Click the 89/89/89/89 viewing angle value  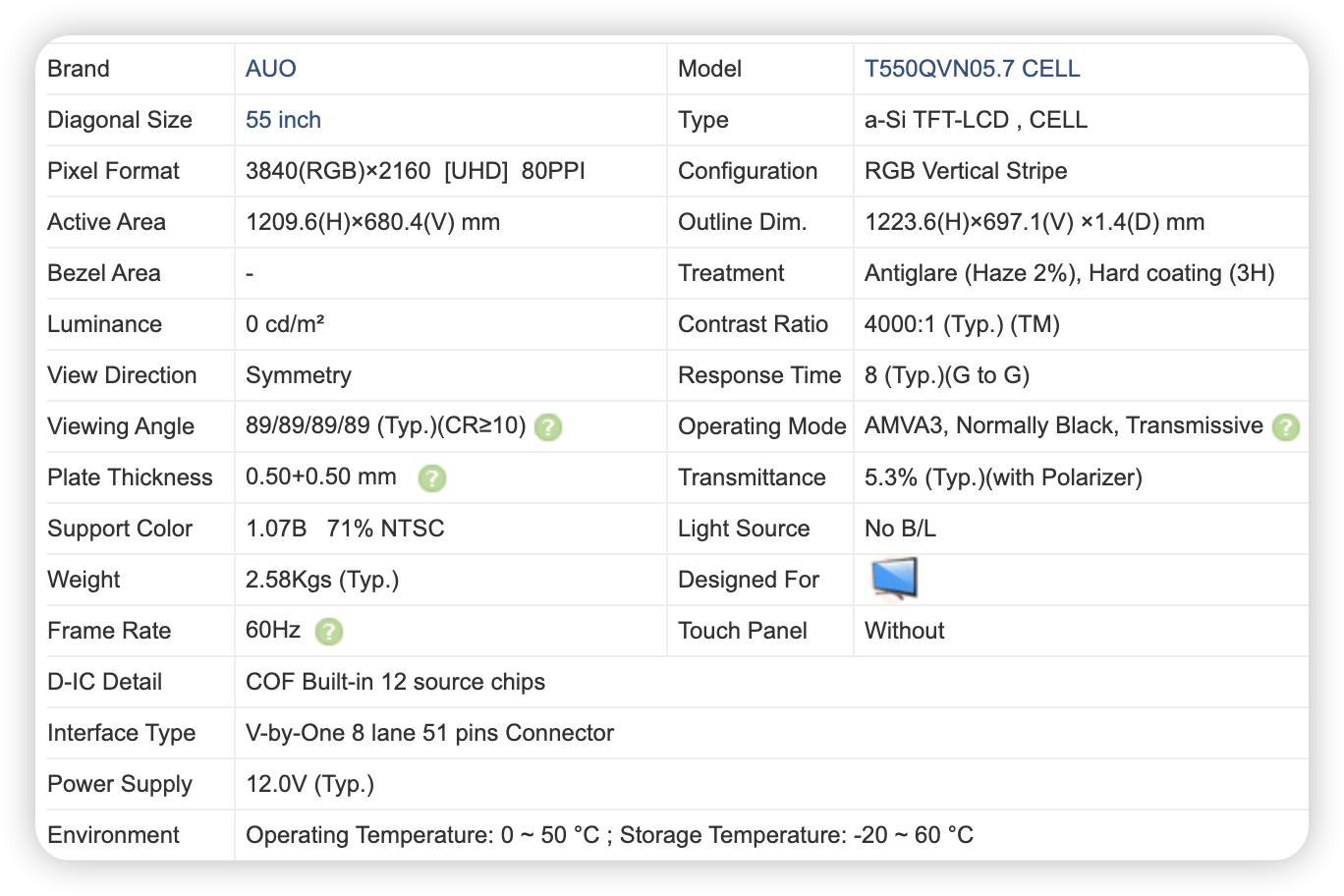click(386, 426)
